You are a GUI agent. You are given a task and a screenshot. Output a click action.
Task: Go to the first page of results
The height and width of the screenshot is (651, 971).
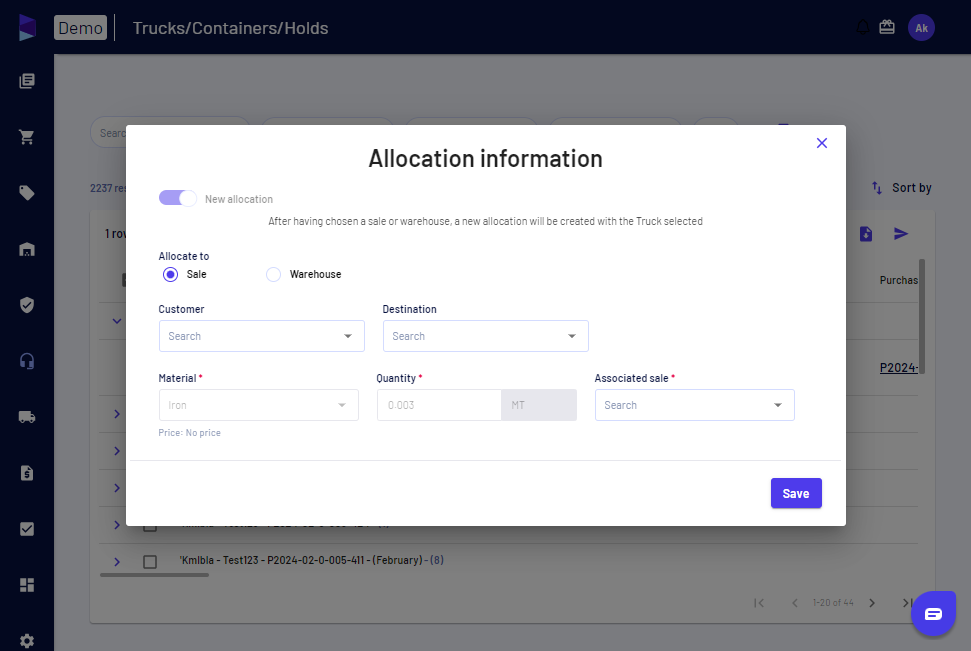tap(759, 603)
